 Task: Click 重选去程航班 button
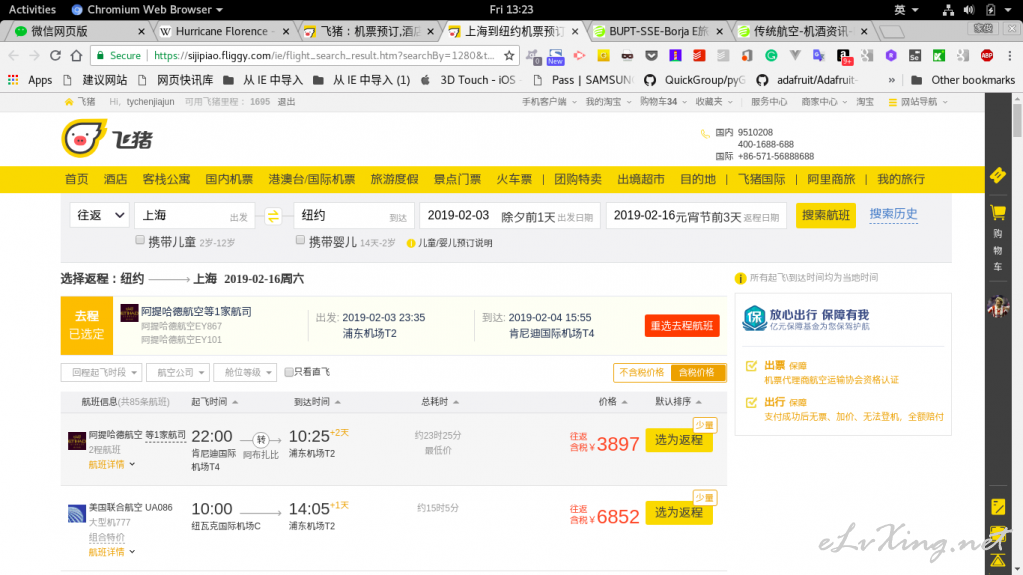coord(682,326)
